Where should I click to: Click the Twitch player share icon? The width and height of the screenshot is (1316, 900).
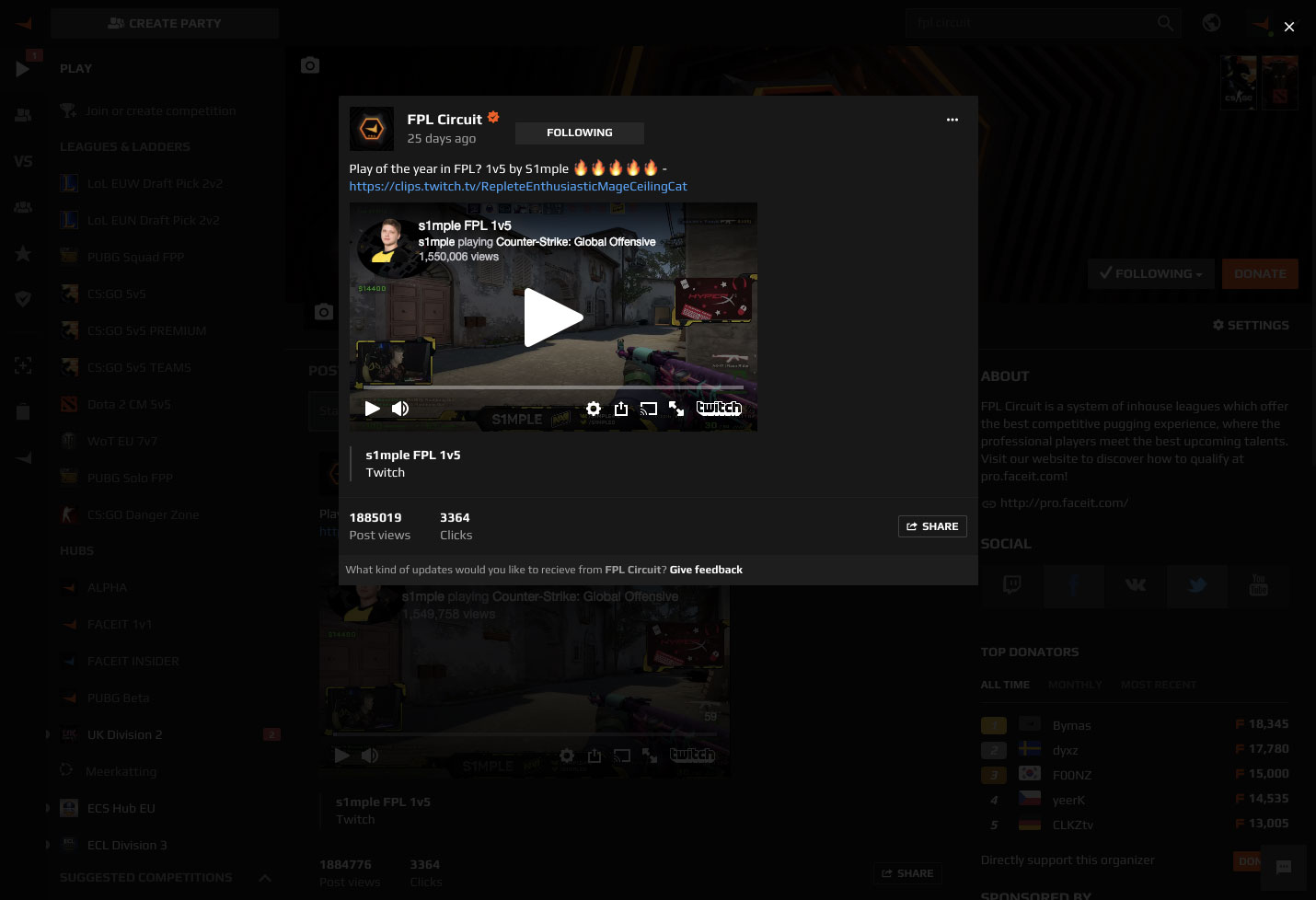pos(621,409)
